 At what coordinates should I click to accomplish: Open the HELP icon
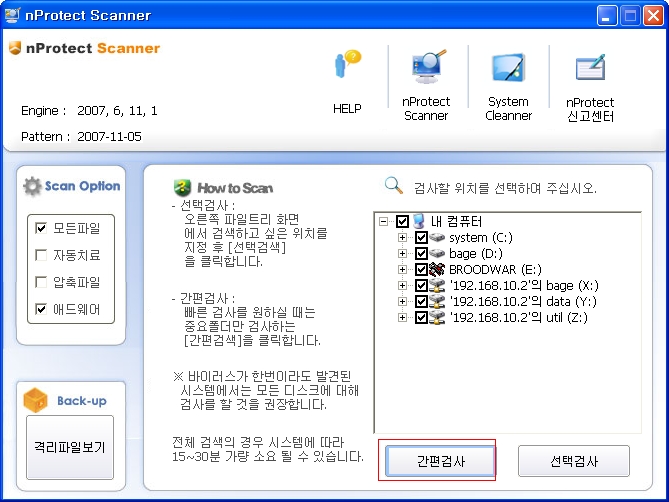click(348, 64)
